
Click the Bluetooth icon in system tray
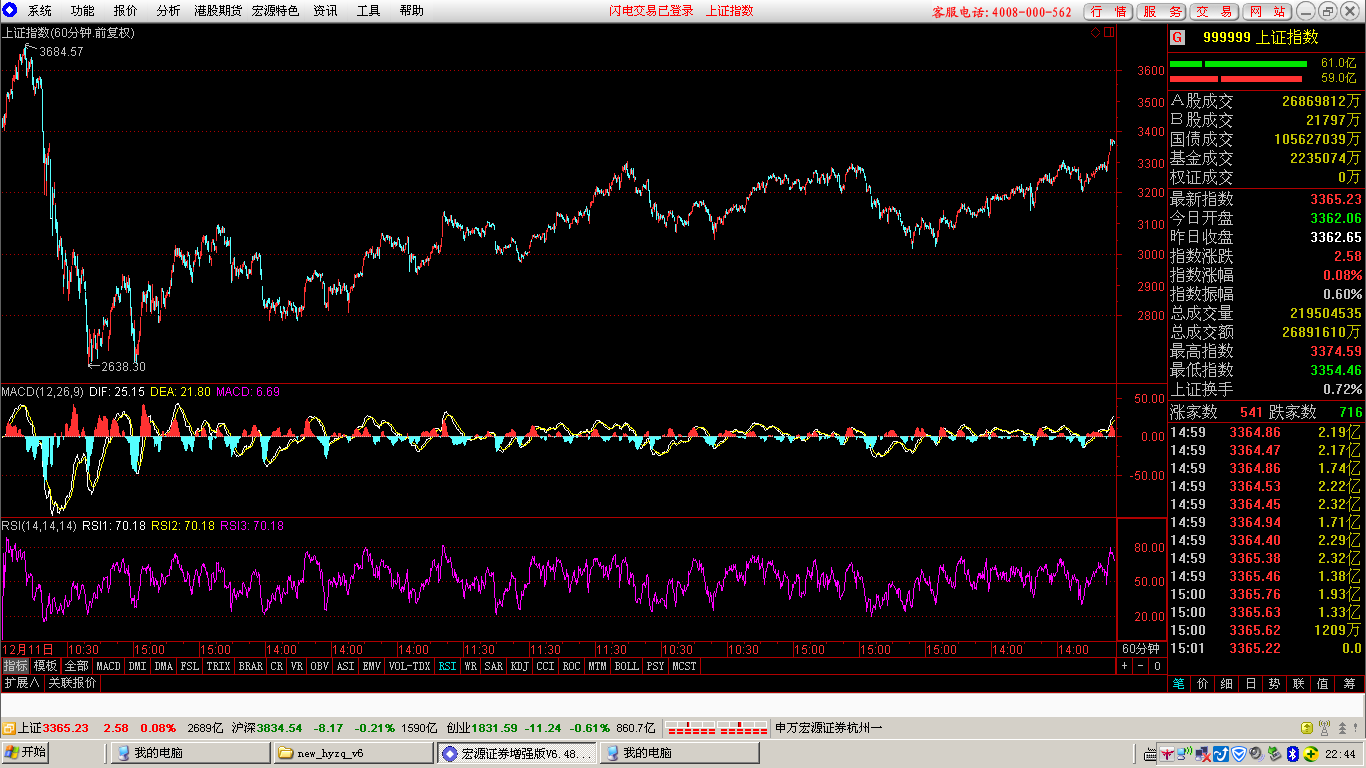pyautogui.click(x=1292, y=753)
